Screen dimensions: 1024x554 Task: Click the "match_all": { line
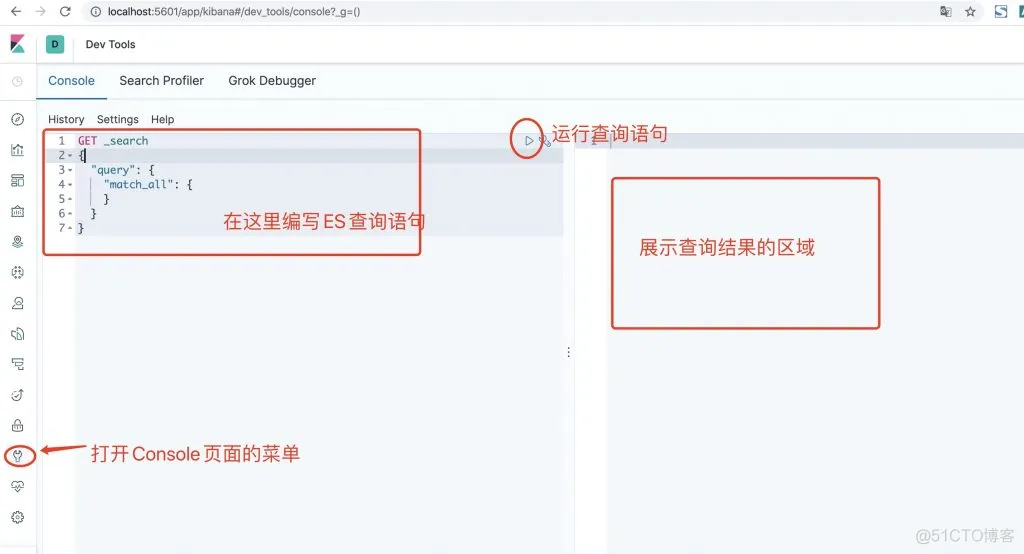click(148, 185)
